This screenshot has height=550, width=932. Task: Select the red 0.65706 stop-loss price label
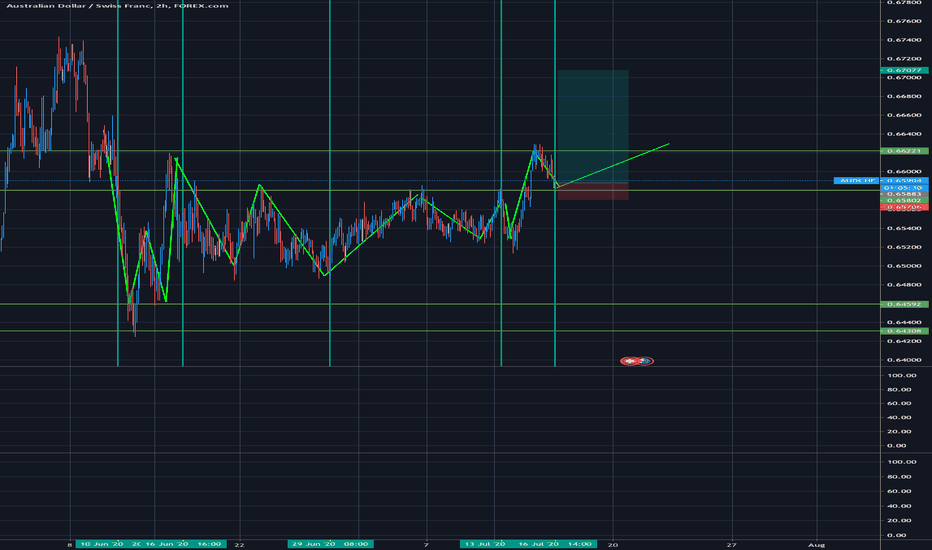tap(904, 207)
